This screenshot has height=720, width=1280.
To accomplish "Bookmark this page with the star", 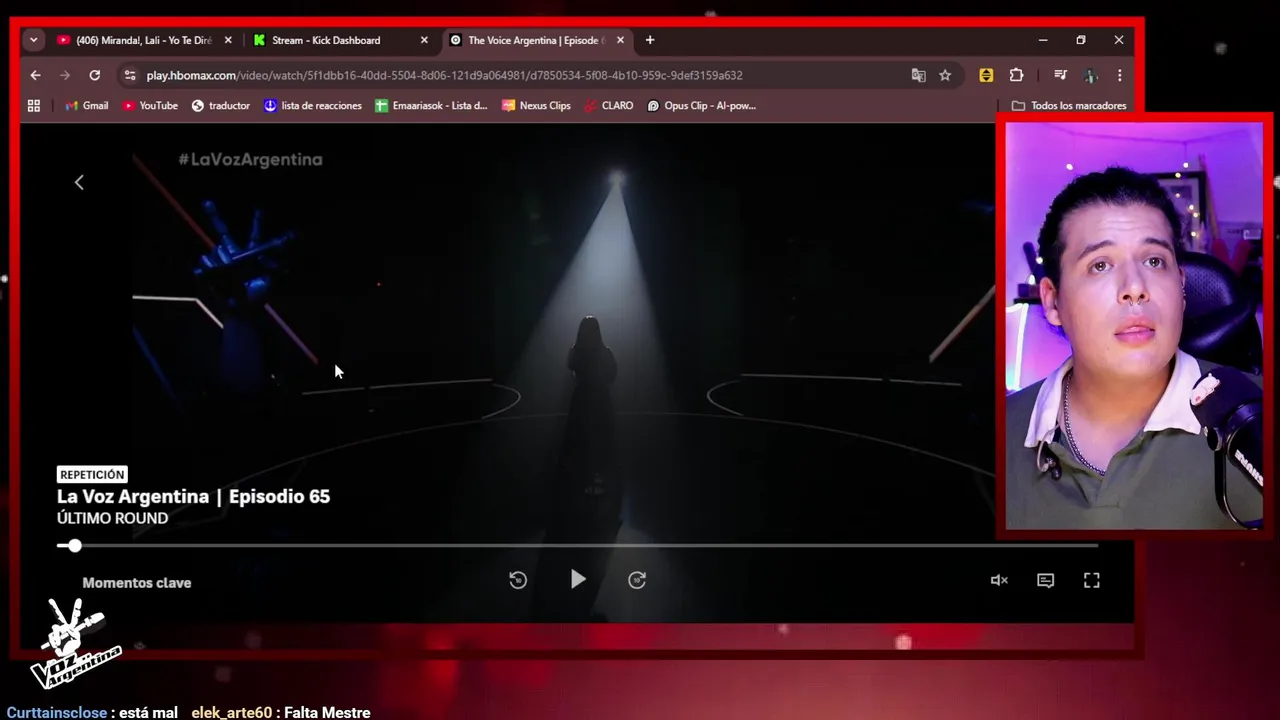I will click(945, 75).
